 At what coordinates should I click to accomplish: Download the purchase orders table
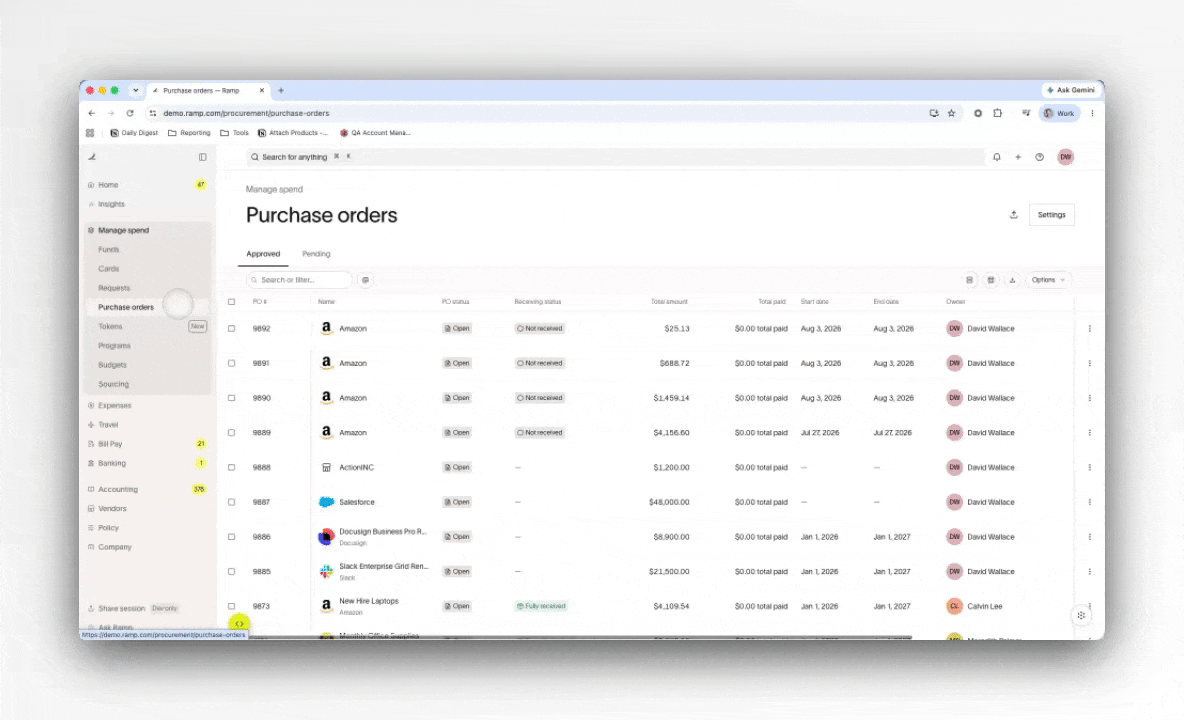click(x=1012, y=280)
